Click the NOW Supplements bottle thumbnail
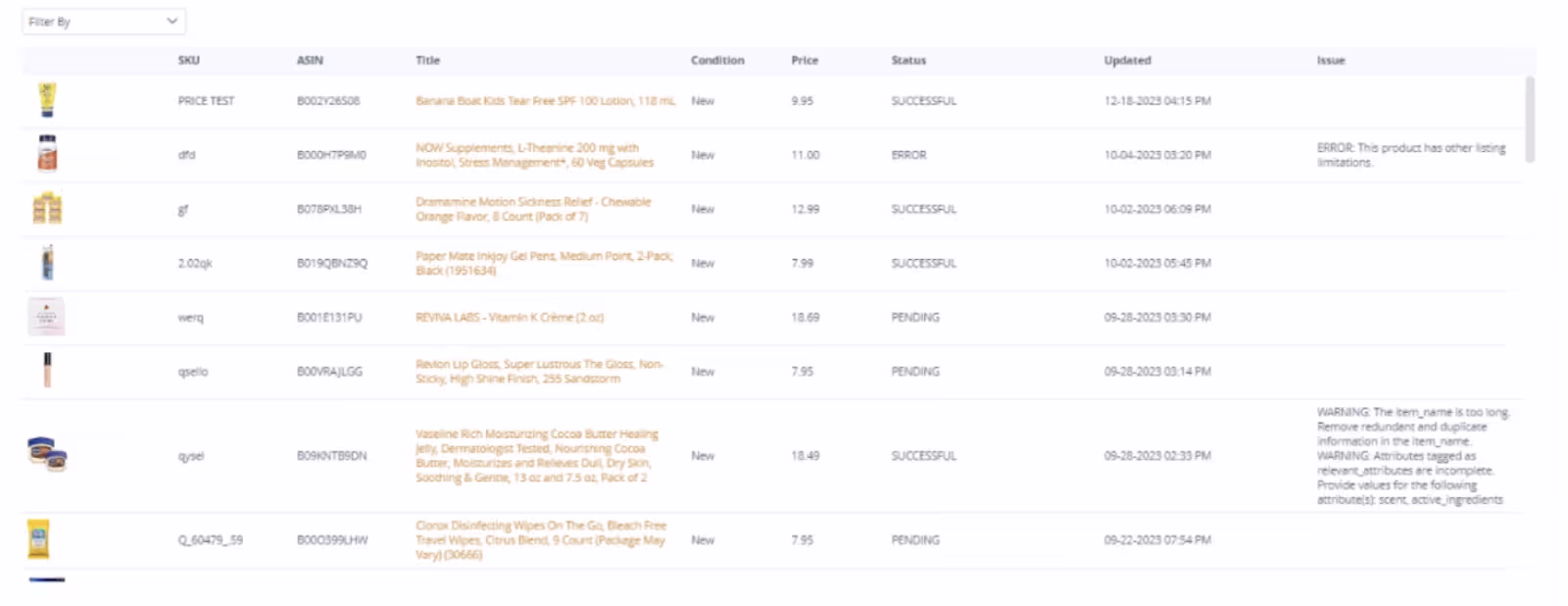The width and height of the screenshot is (1568, 606). pyautogui.click(x=47, y=154)
